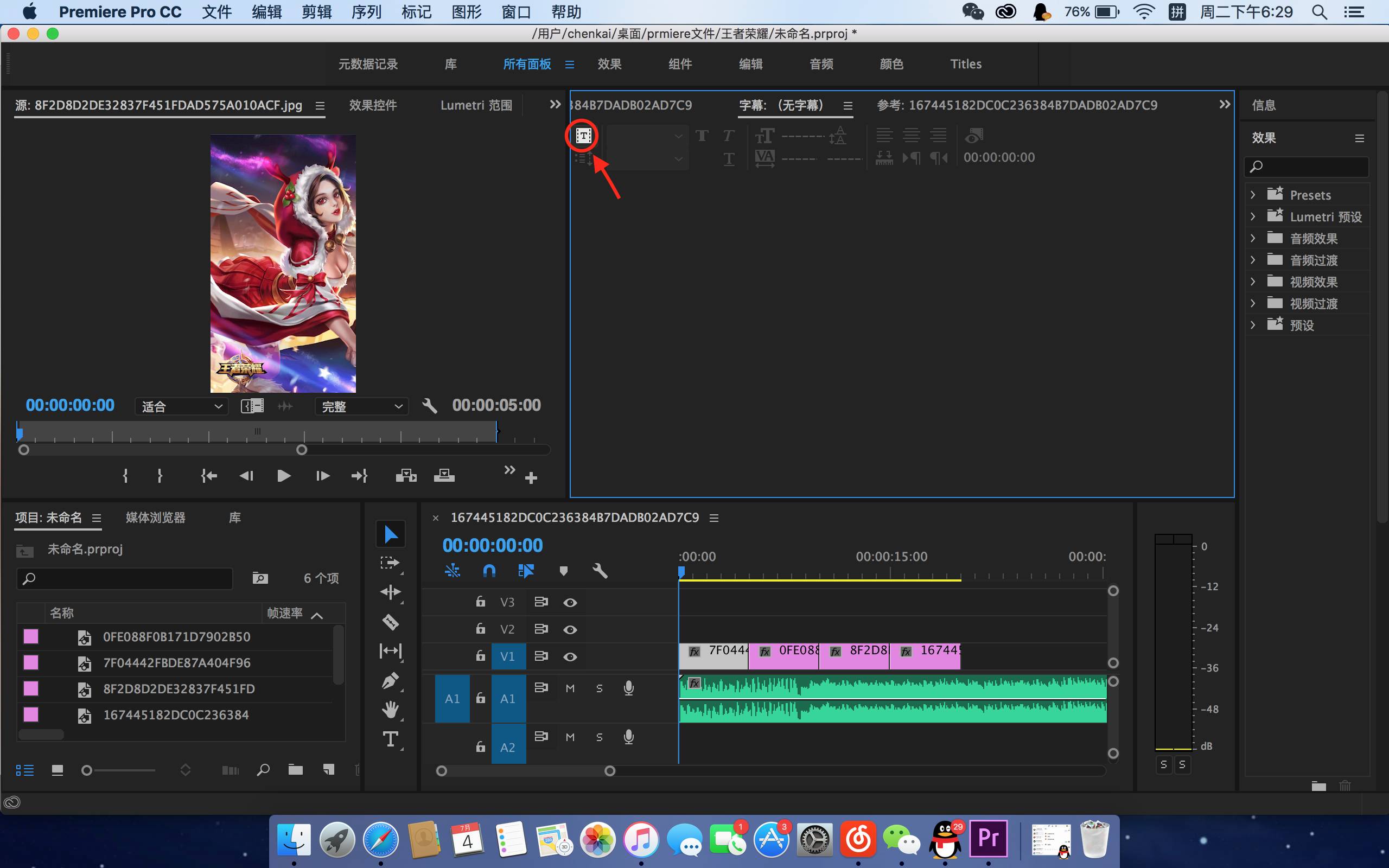Toggle V1 track output eye
The width and height of the screenshot is (1389, 868).
pyautogui.click(x=570, y=657)
